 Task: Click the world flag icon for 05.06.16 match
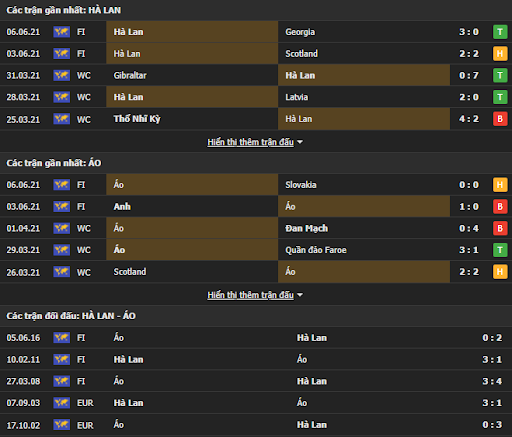[x=62, y=338]
